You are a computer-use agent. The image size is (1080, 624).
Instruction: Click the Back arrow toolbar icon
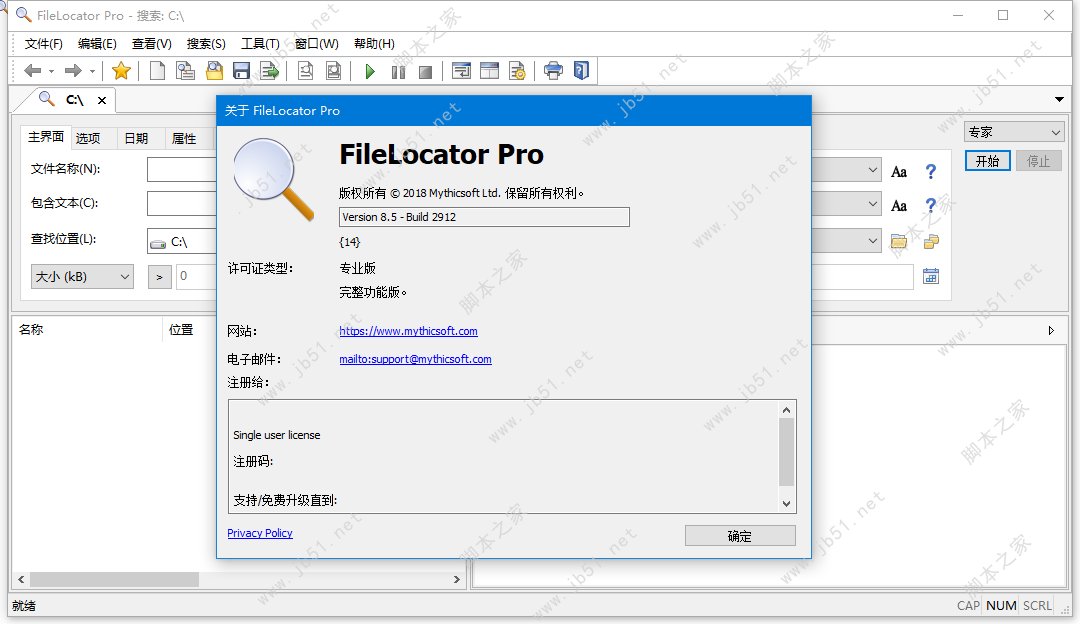click(33, 71)
